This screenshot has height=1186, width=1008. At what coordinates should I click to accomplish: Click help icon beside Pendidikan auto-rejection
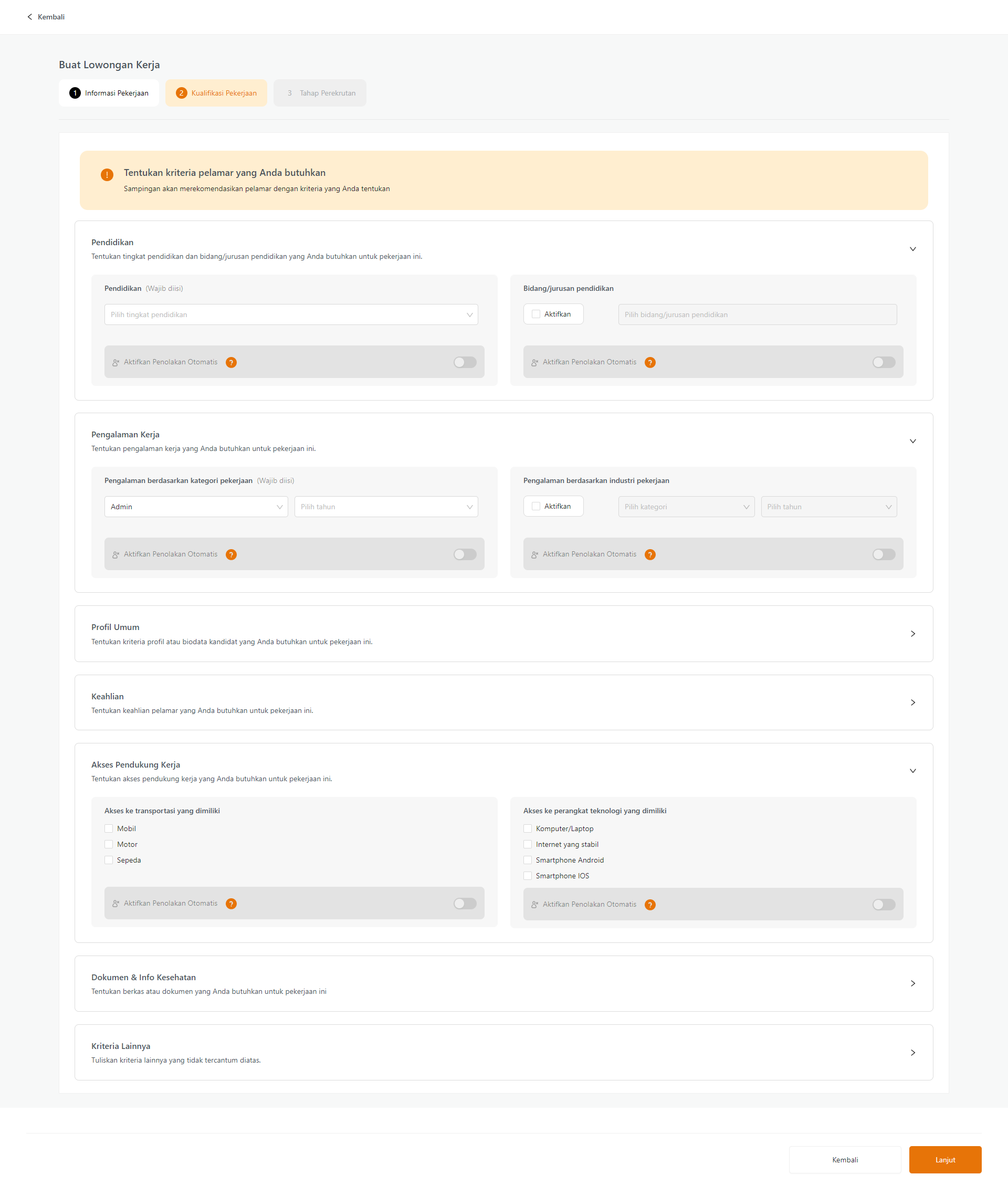coord(231,362)
